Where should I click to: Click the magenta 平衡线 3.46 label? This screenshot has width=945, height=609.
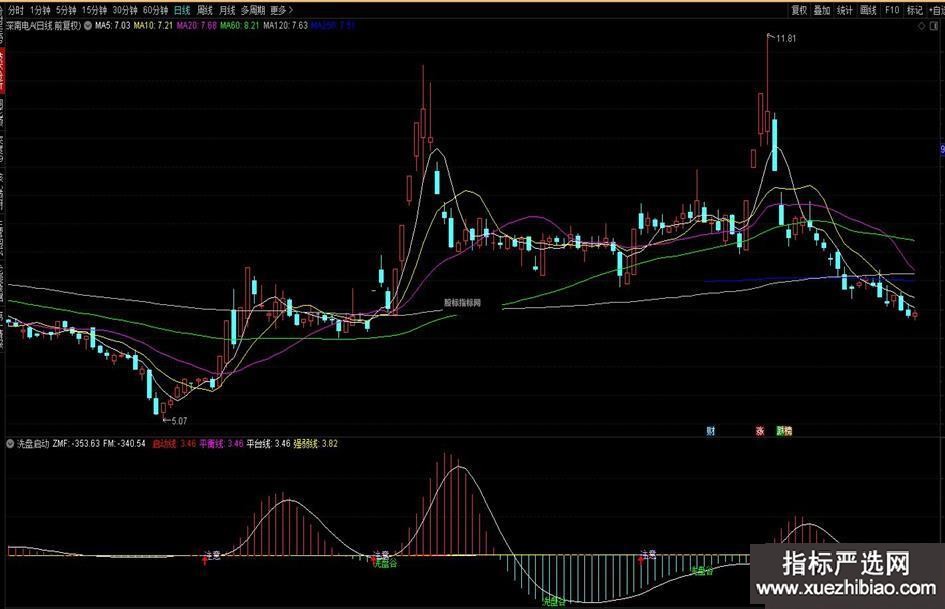222,443
